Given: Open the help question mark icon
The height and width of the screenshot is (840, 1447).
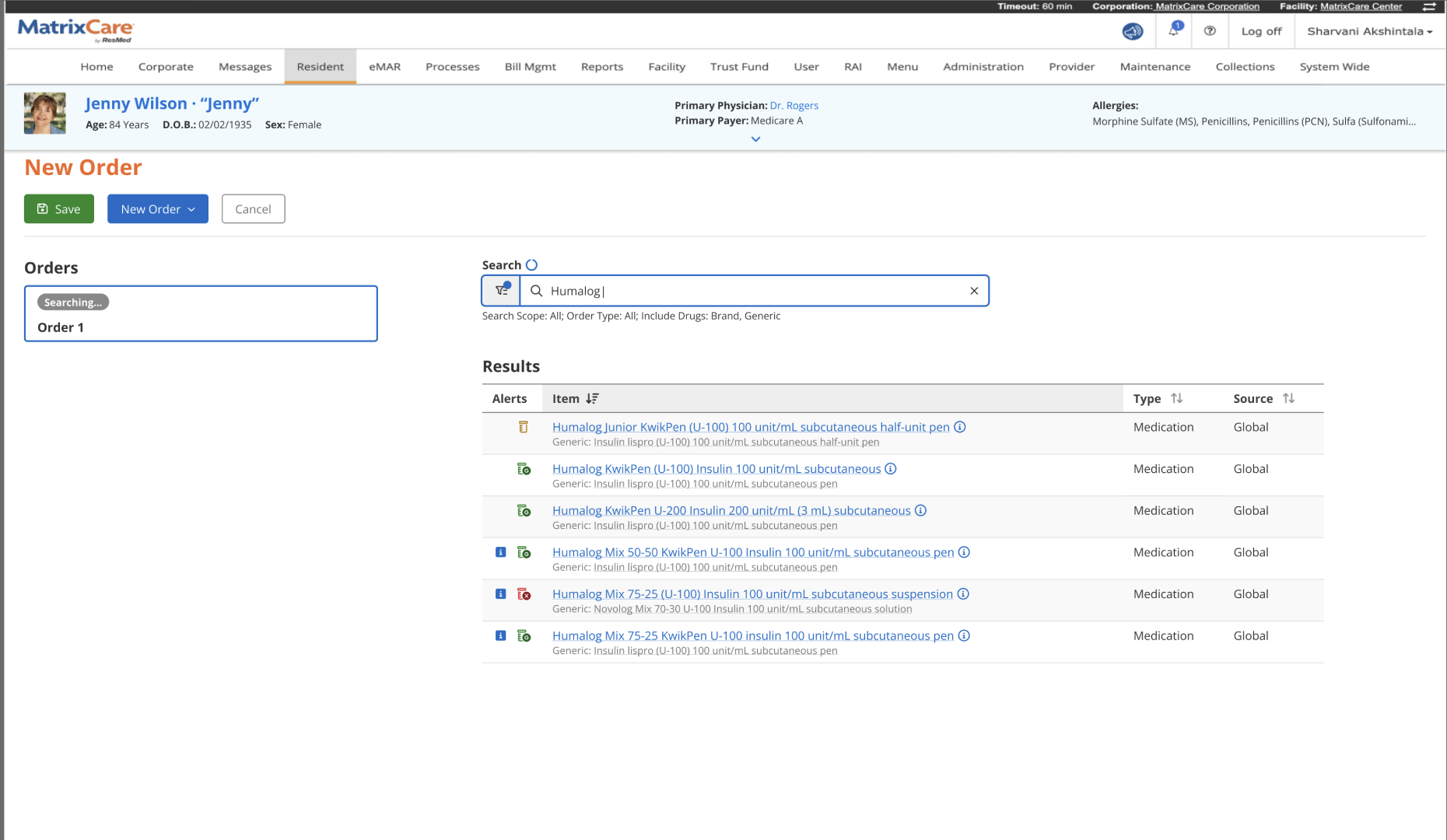Looking at the screenshot, I should [1210, 31].
